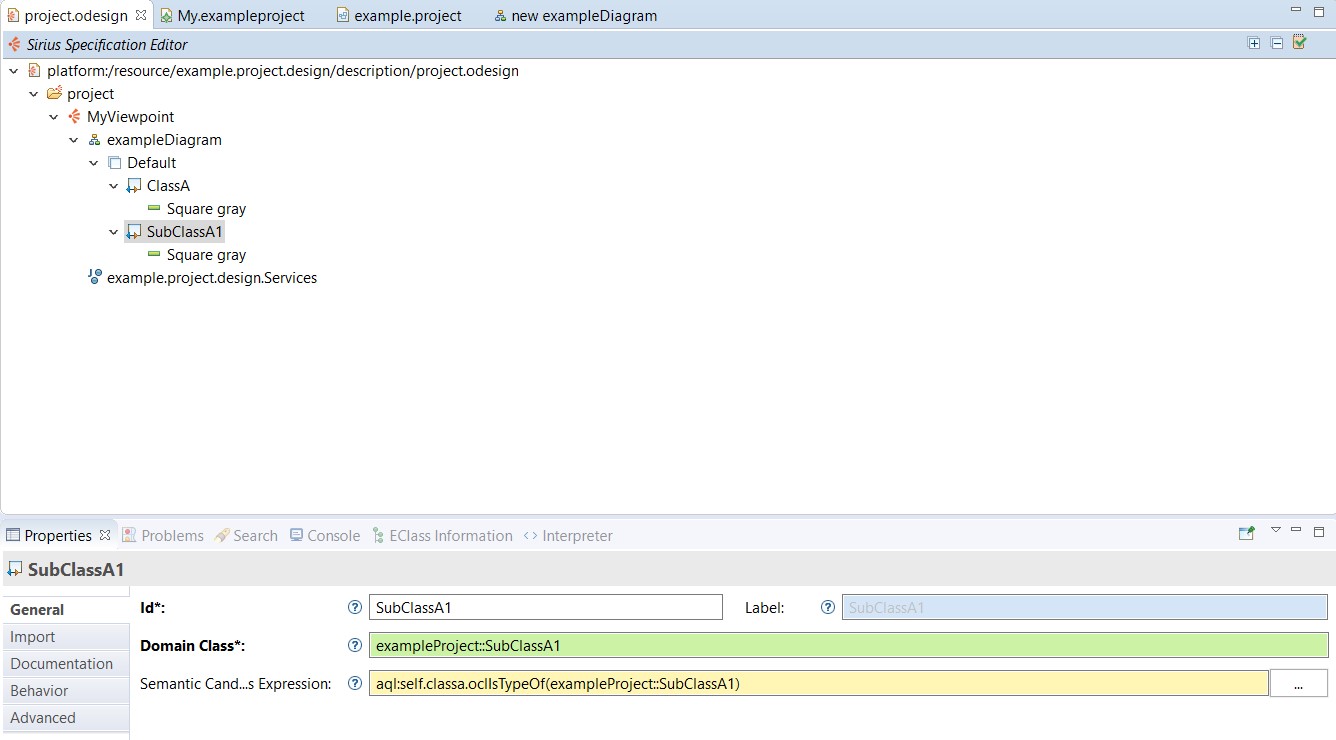Close the project.odesign editor tab
The width and height of the screenshot is (1336, 740).
point(141,16)
